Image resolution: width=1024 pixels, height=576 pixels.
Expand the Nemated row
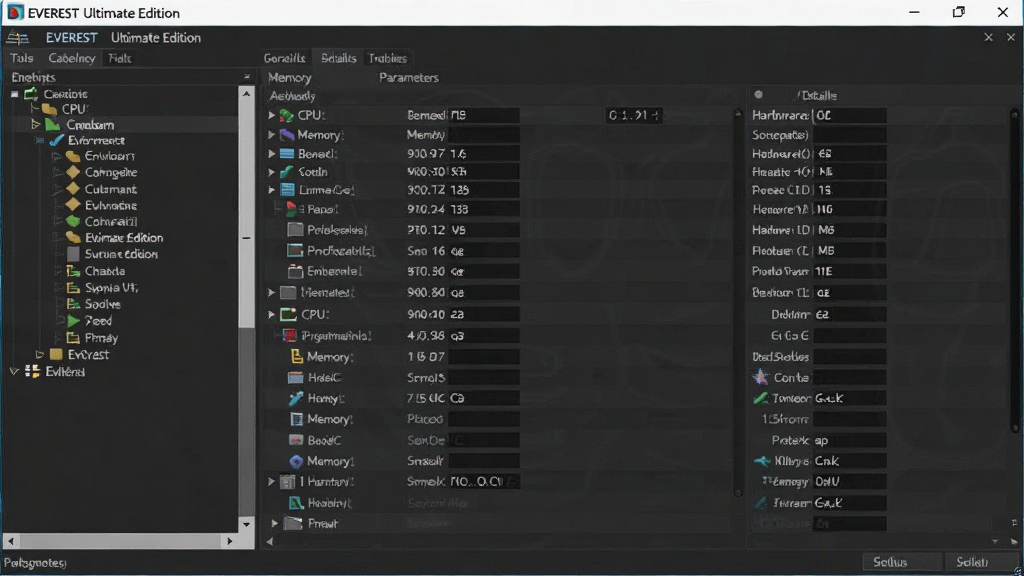pyautogui.click(x=271, y=293)
